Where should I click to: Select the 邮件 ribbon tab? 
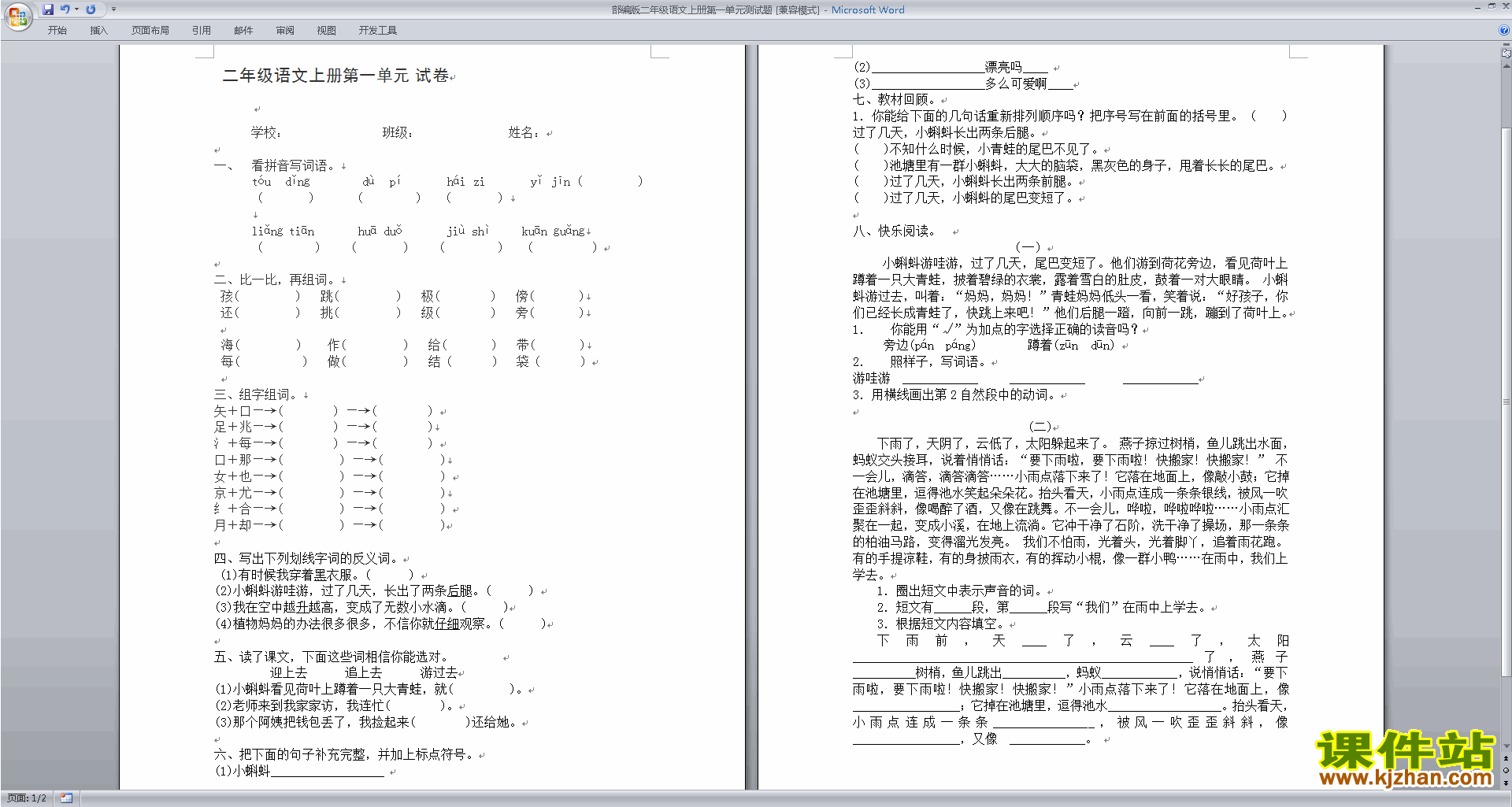(x=243, y=31)
